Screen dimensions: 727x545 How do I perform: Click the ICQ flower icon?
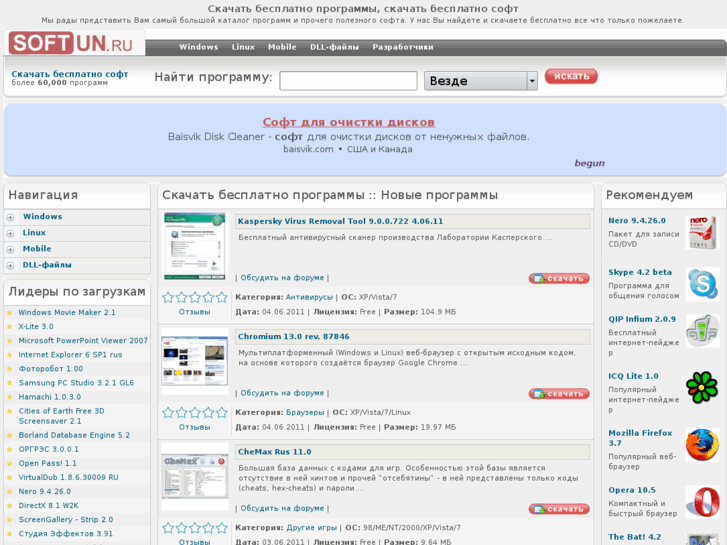pyautogui.click(x=702, y=387)
